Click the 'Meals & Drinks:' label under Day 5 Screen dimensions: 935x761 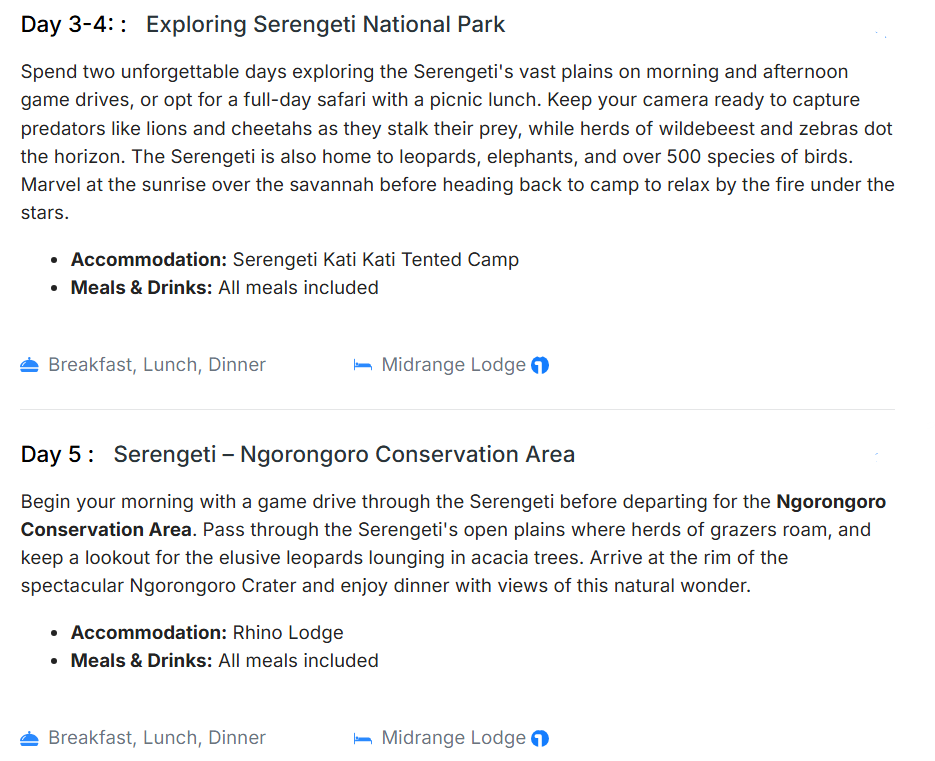(141, 661)
